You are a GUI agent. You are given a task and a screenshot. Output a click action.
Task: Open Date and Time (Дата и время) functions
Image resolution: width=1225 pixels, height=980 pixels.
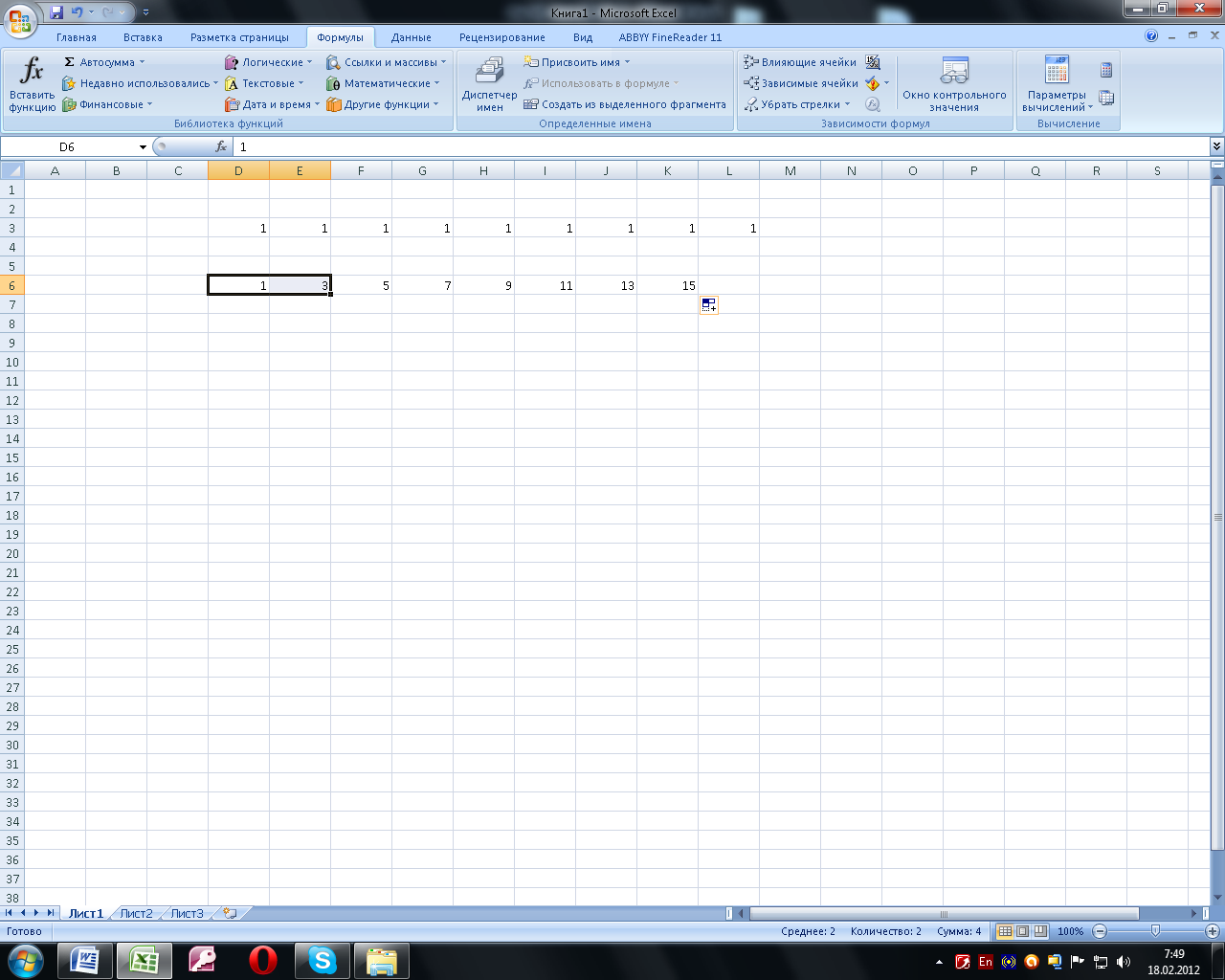272,104
